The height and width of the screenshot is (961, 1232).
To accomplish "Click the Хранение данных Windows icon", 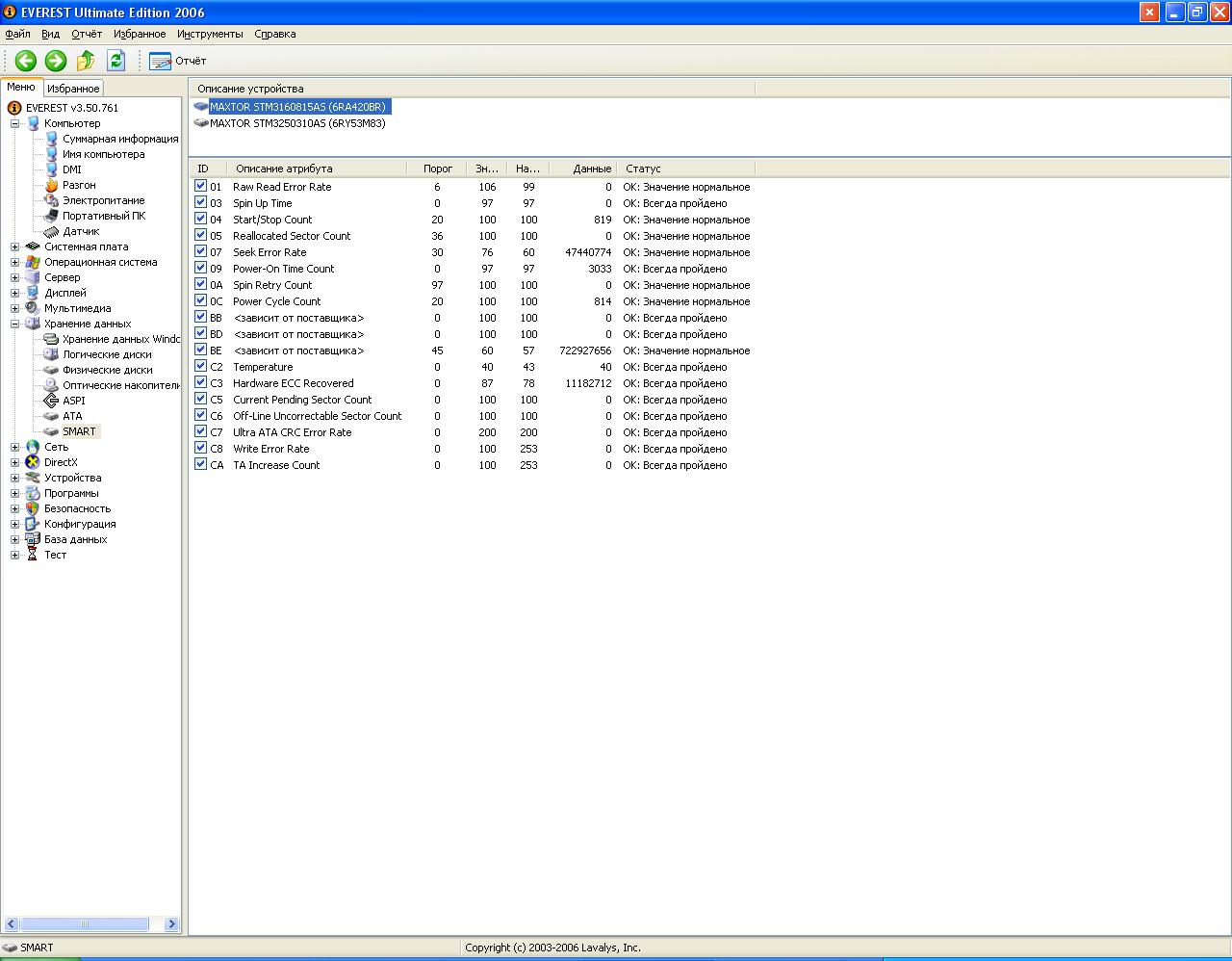I will click(52, 339).
